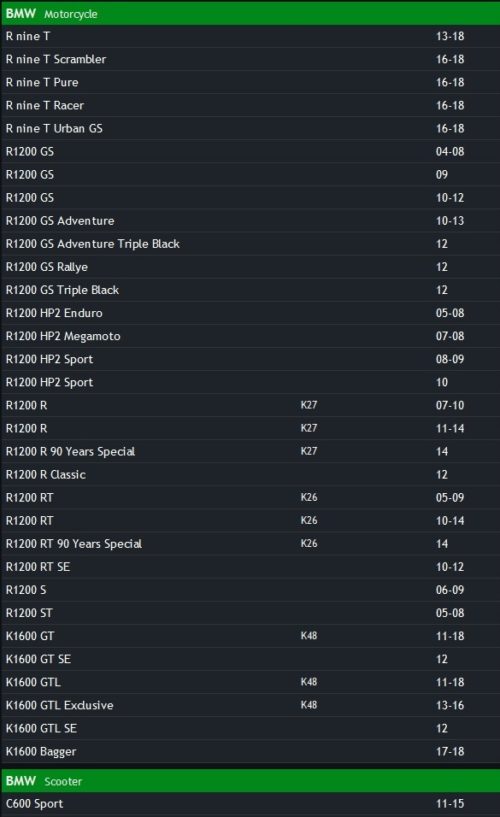
Task: Open K1600 GT K48 years 11-18
Action: tap(250, 636)
